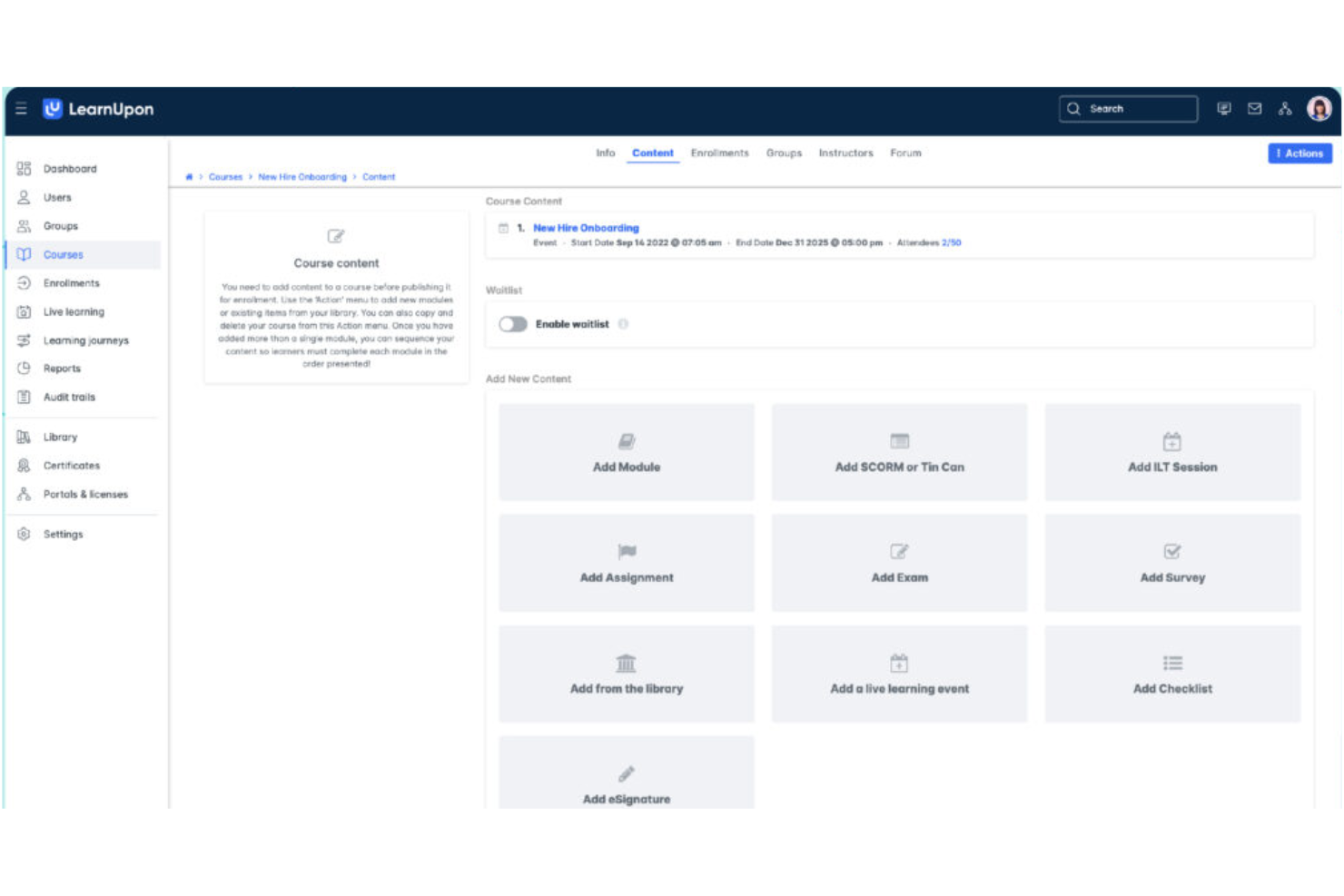1344x896 pixels.
Task: Open the mail notifications icon in the top bar
Action: tap(1254, 109)
